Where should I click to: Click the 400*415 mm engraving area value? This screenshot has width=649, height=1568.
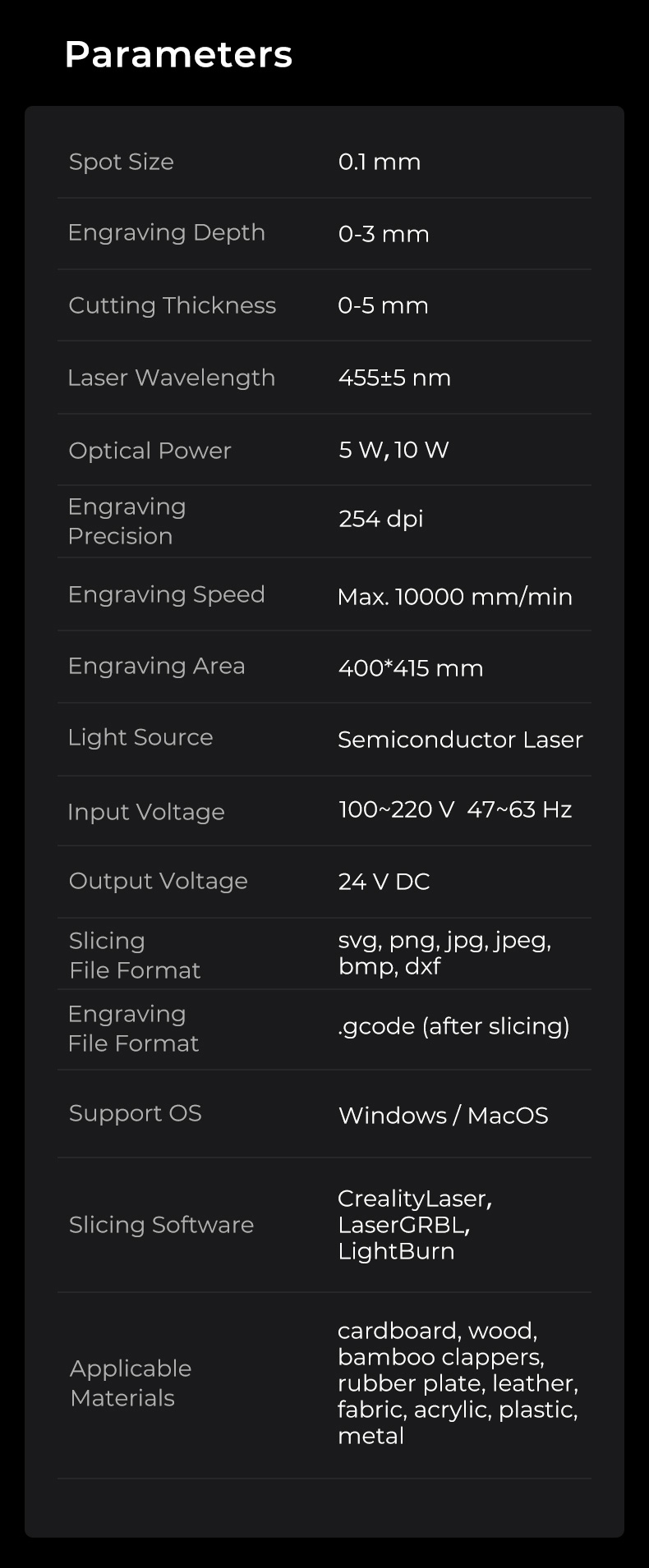pos(411,668)
